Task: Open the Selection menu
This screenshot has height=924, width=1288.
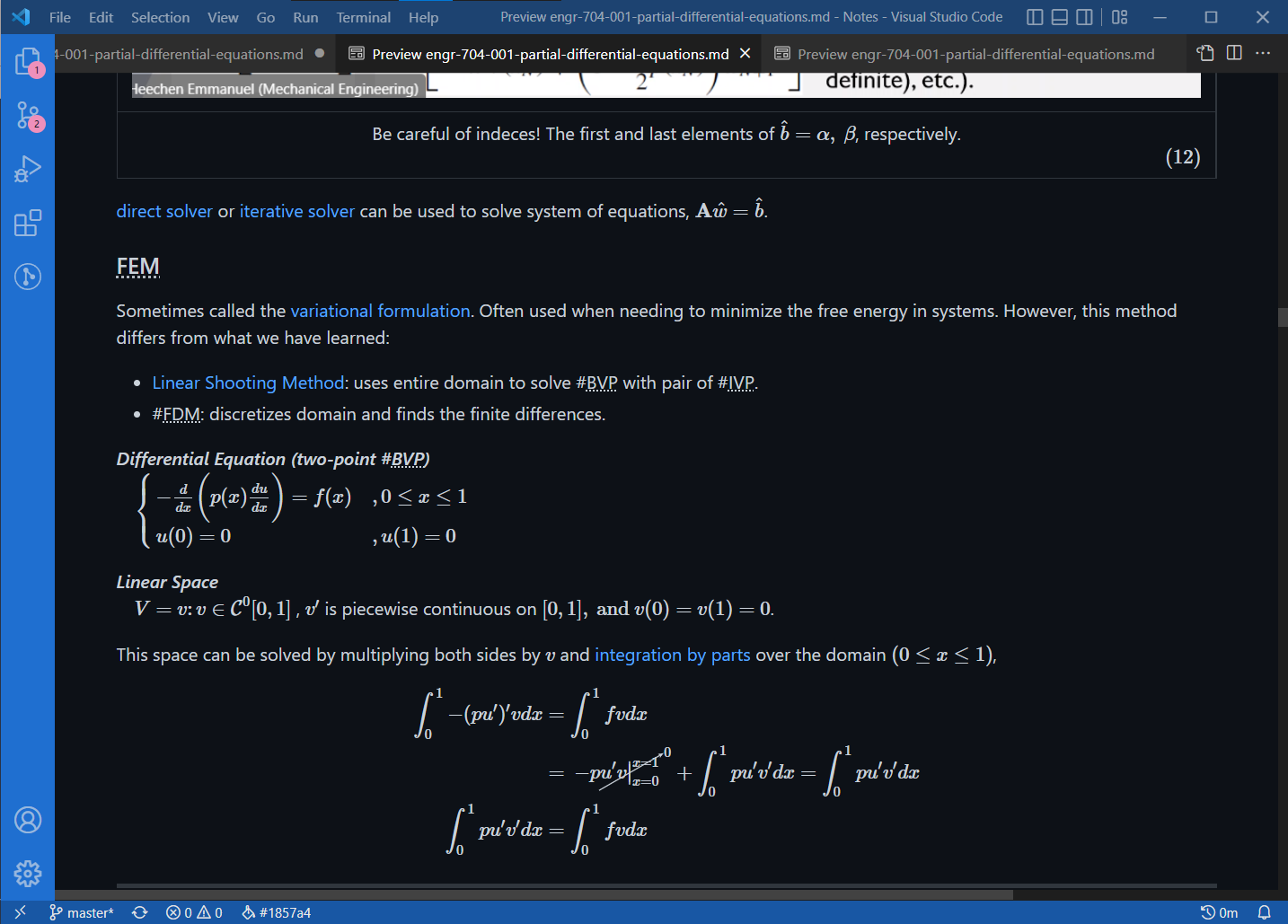Action: click(x=161, y=17)
